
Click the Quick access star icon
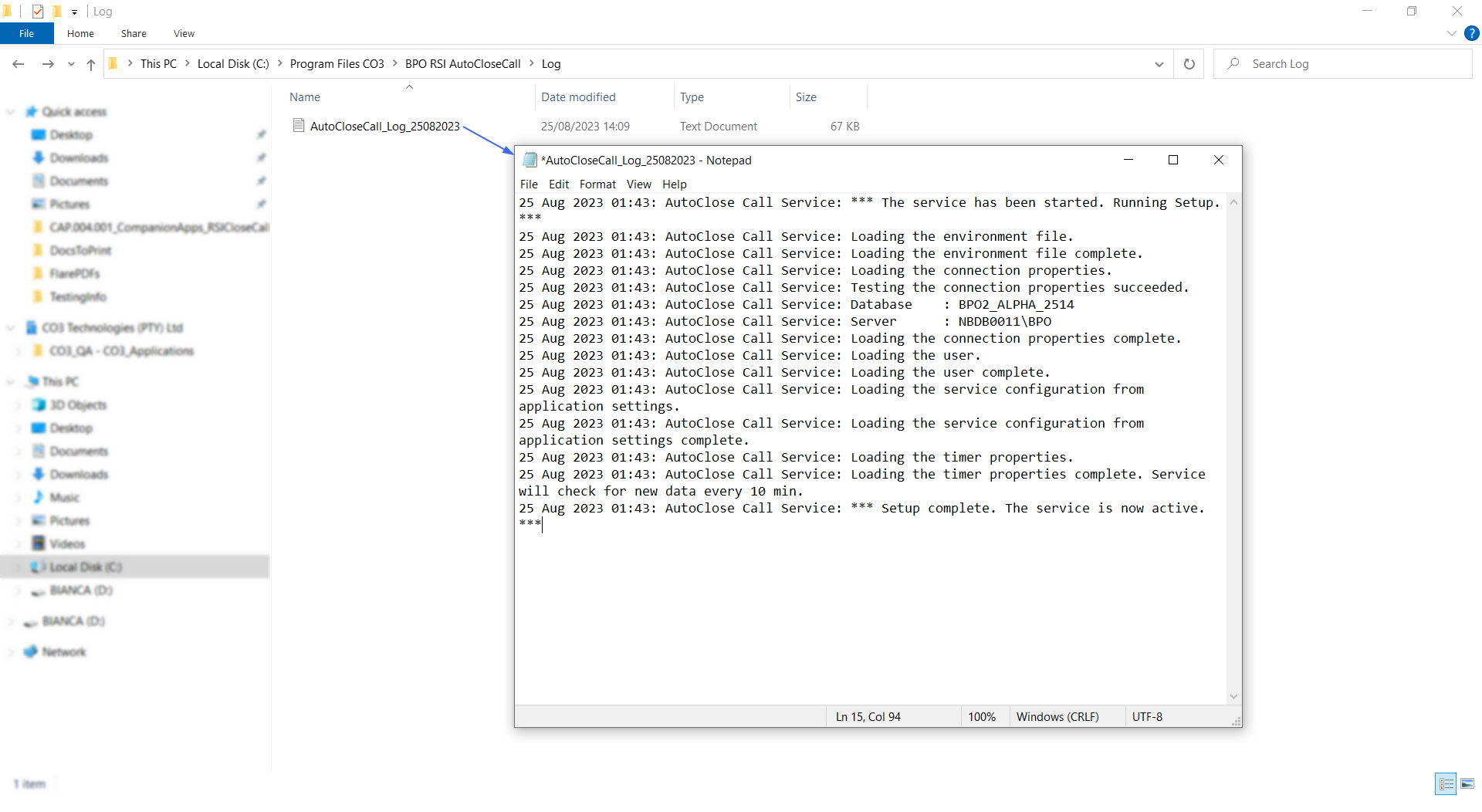31,112
